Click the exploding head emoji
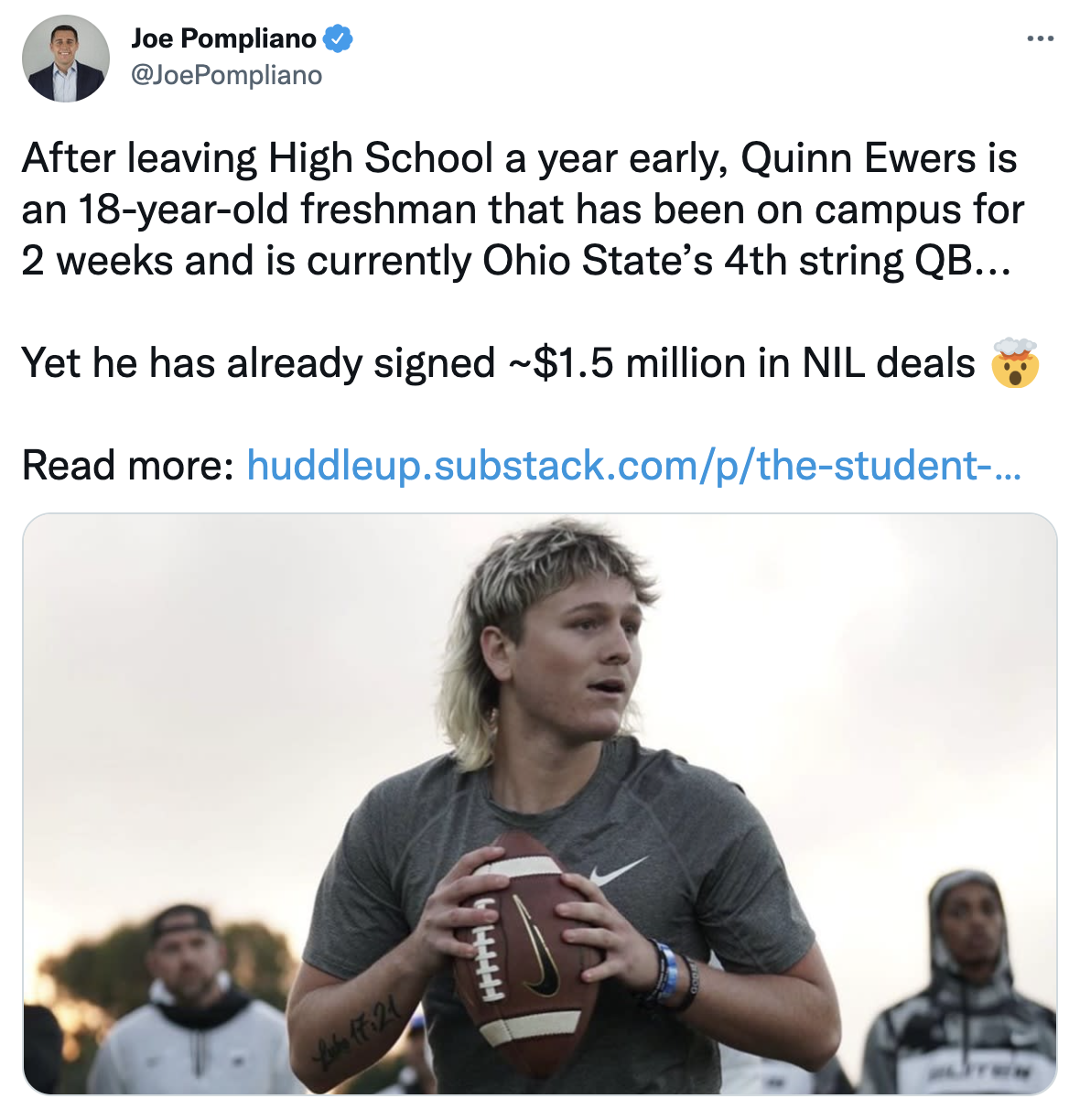Viewport: 1080px width, 1120px height. pos(1014,363)
